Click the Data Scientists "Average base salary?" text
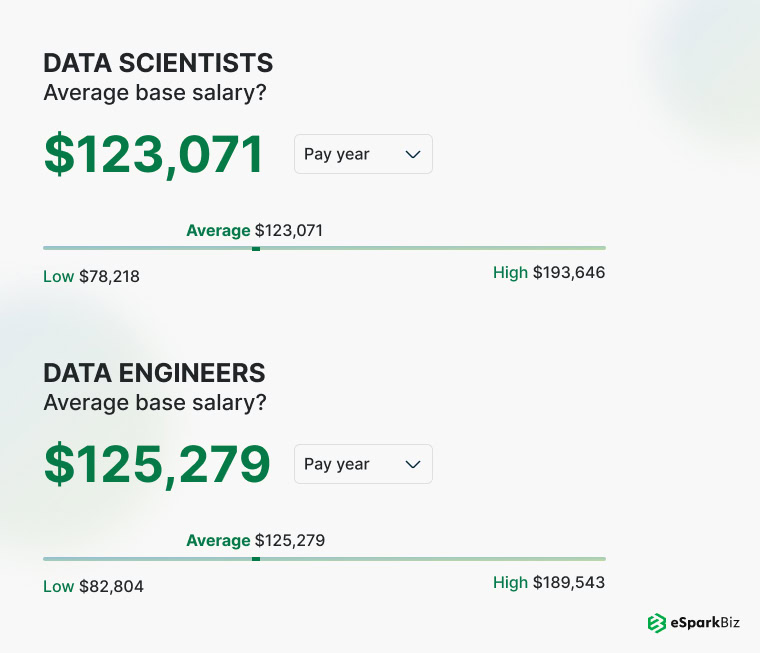760x653 pixels. [154, 93]
